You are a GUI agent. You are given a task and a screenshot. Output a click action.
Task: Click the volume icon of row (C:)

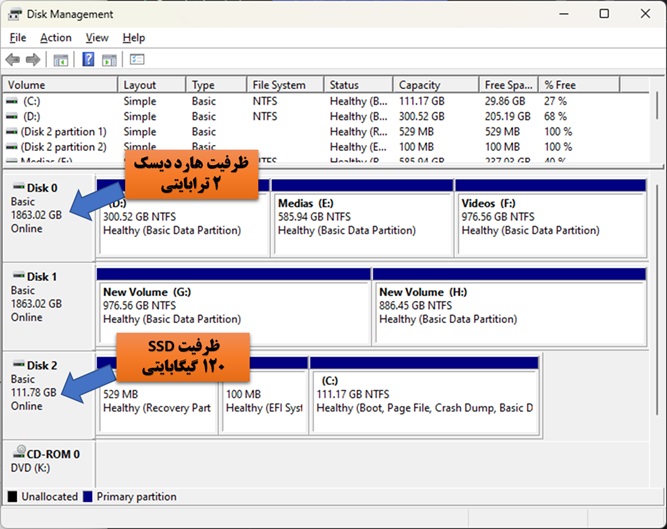[12, 101]
